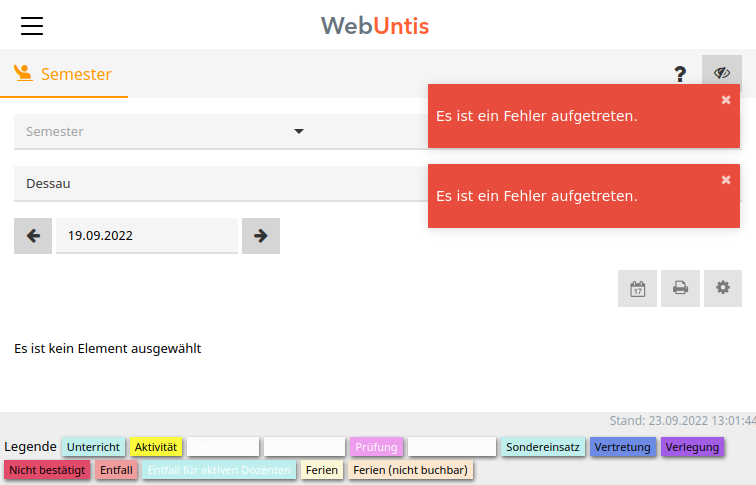This screenshot has height=485, width=756.
Task: Click the WebUntis logo
Action: point(375,25)
